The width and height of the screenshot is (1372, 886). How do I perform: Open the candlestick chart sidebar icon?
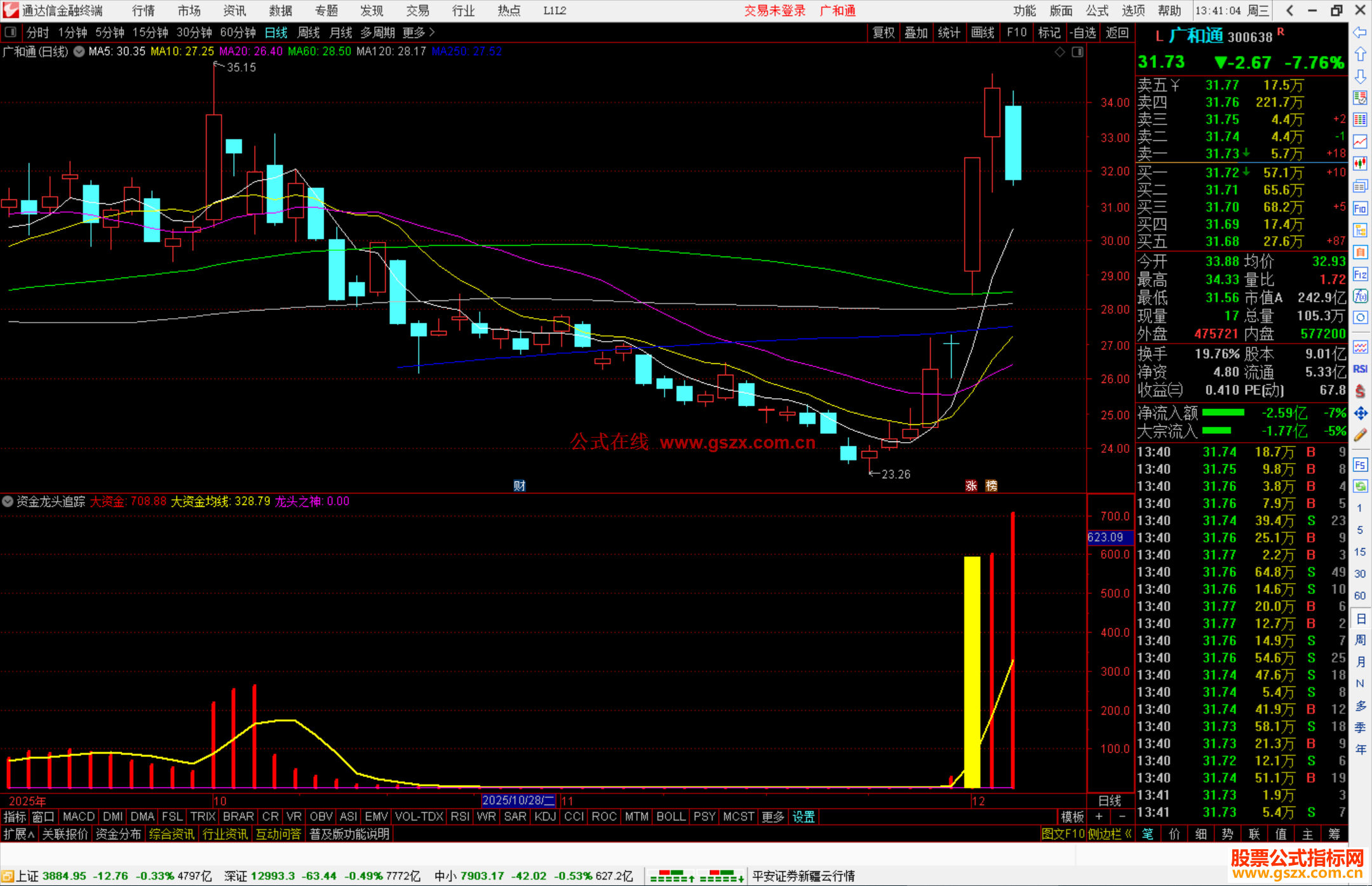1360,163
